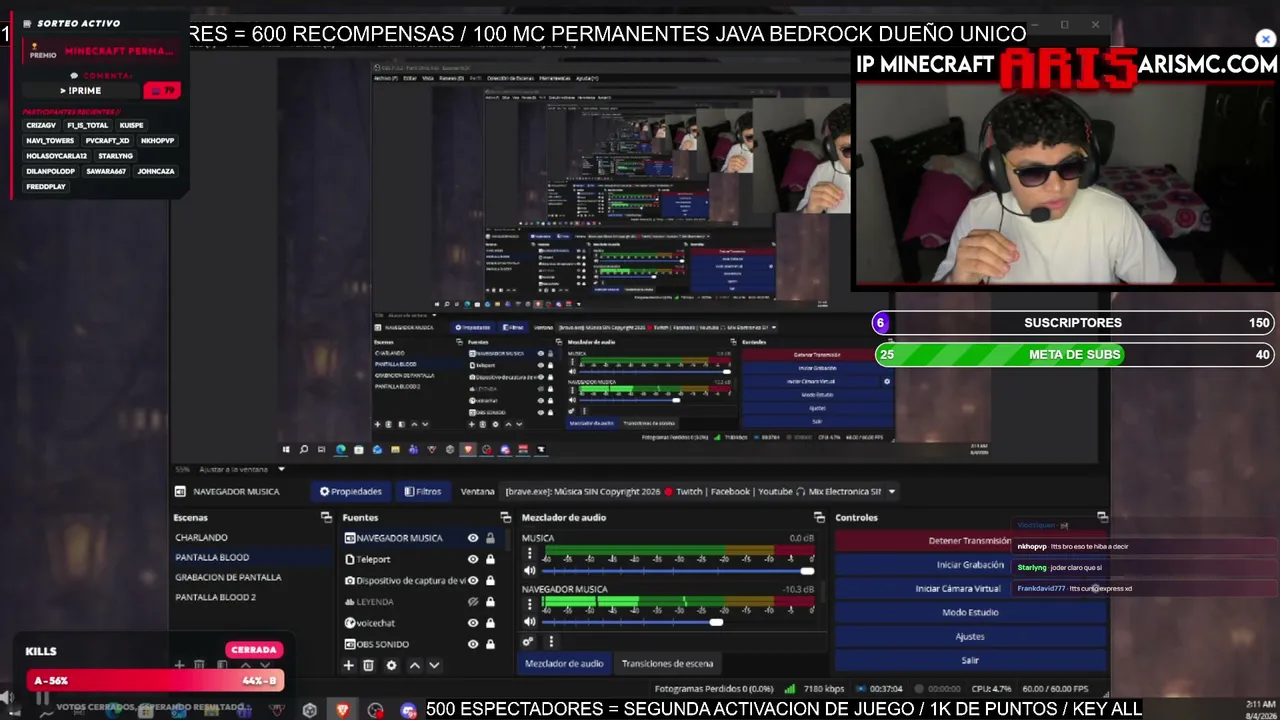Toggle lock on Teleport source
1280x720 pixels.
[x=490, y=559]
